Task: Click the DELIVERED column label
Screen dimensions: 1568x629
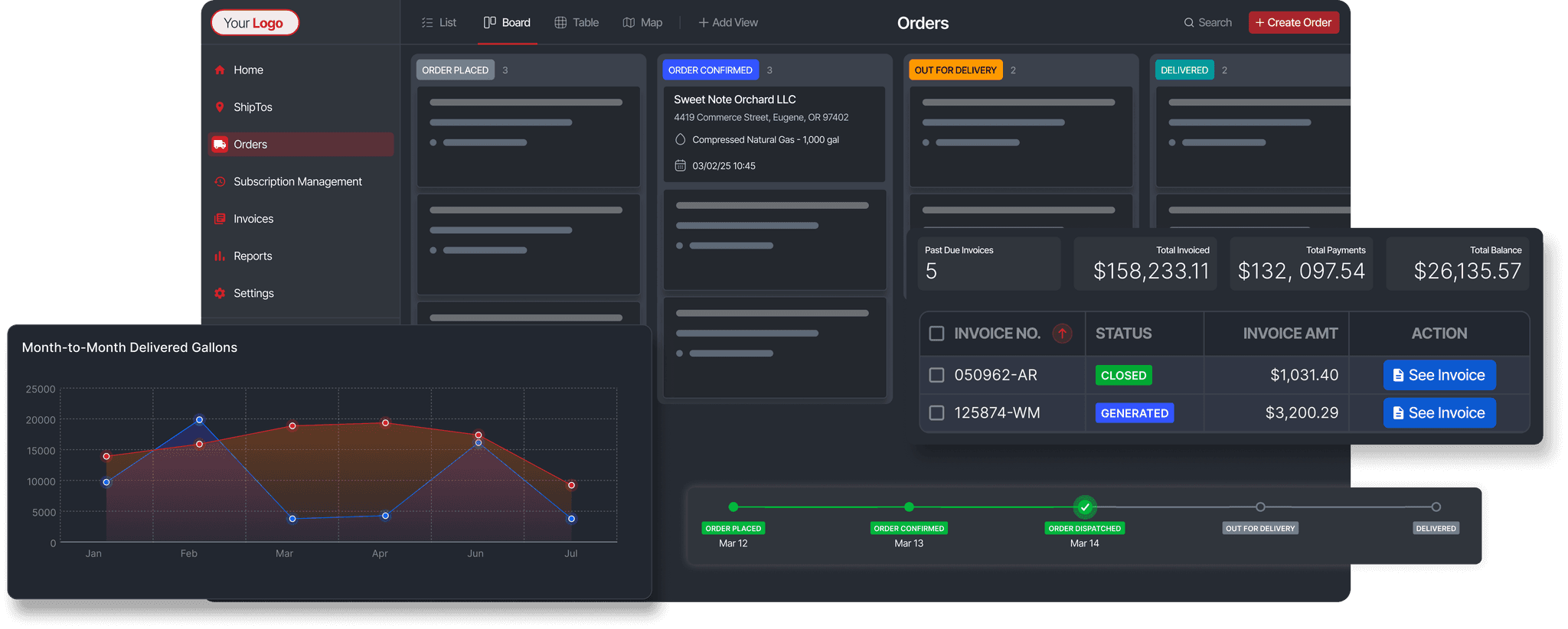Action: click(x=1184, y=70)
